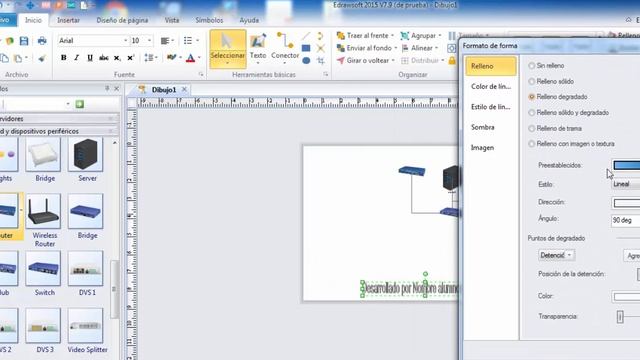Switch to the Insertar ribbon tab
640x360 pixels.
tap(69, 20)
